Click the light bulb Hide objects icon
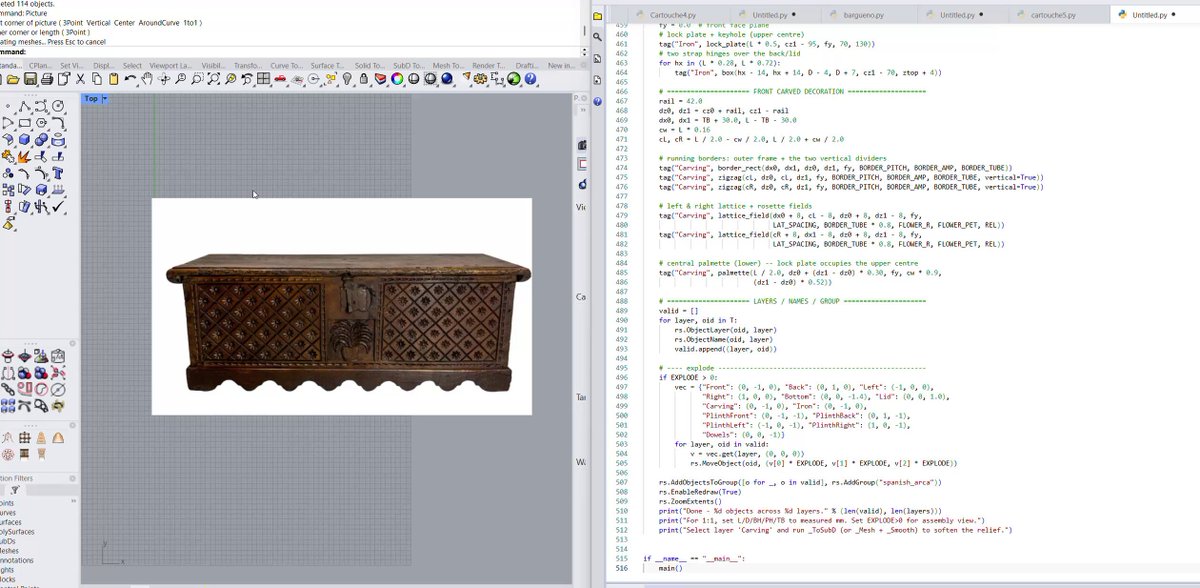The image size is (1200, 588). coord(346,79)
